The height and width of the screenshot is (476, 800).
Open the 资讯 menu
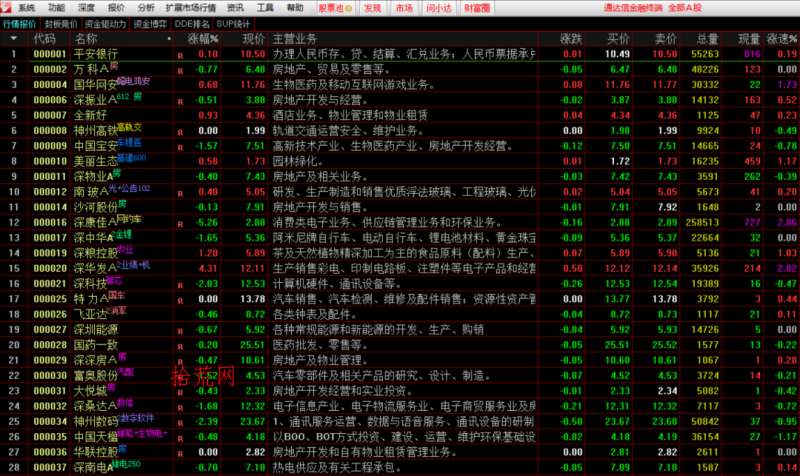click(x=235, y=8)
